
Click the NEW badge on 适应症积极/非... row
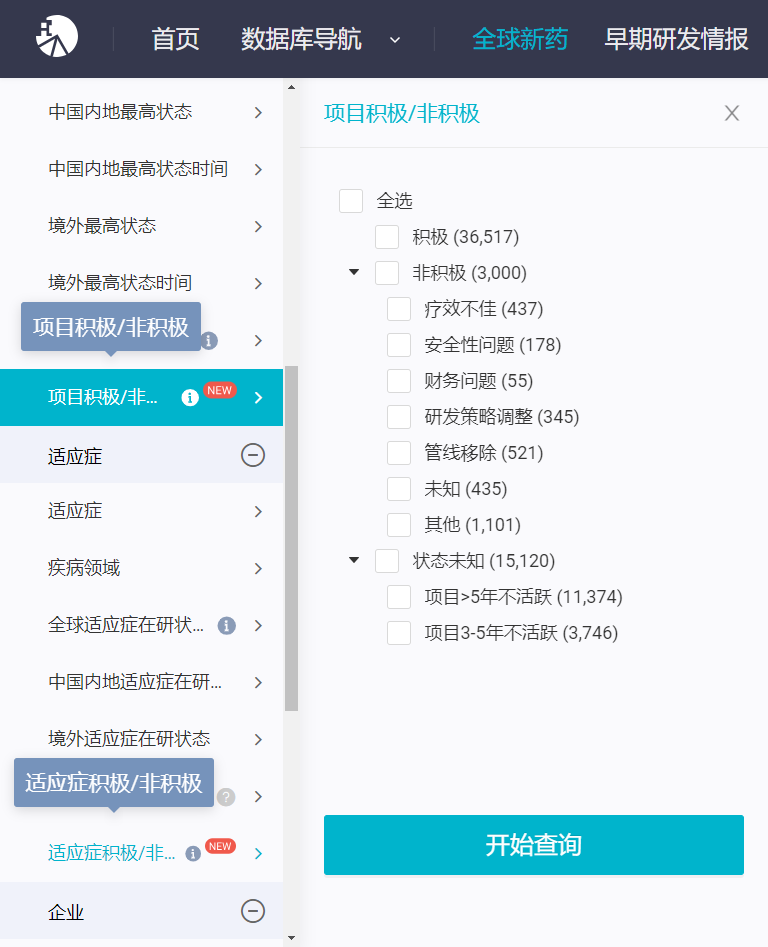coord(220,846)
